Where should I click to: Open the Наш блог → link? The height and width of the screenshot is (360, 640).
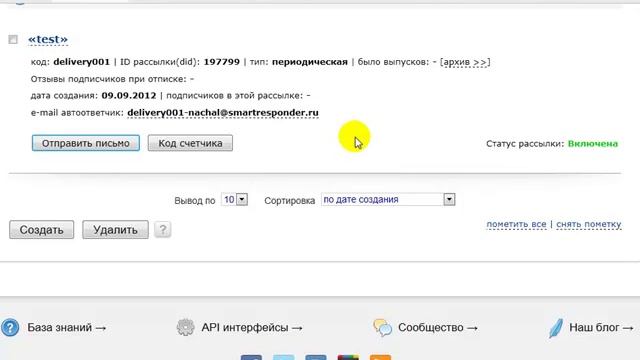[601, 328]
